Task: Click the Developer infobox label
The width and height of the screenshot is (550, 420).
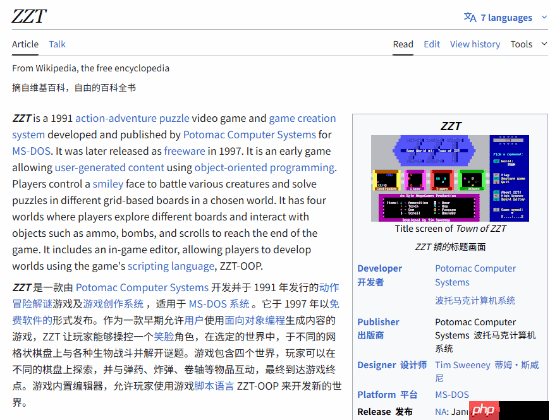Action: [x=380, y=269]
